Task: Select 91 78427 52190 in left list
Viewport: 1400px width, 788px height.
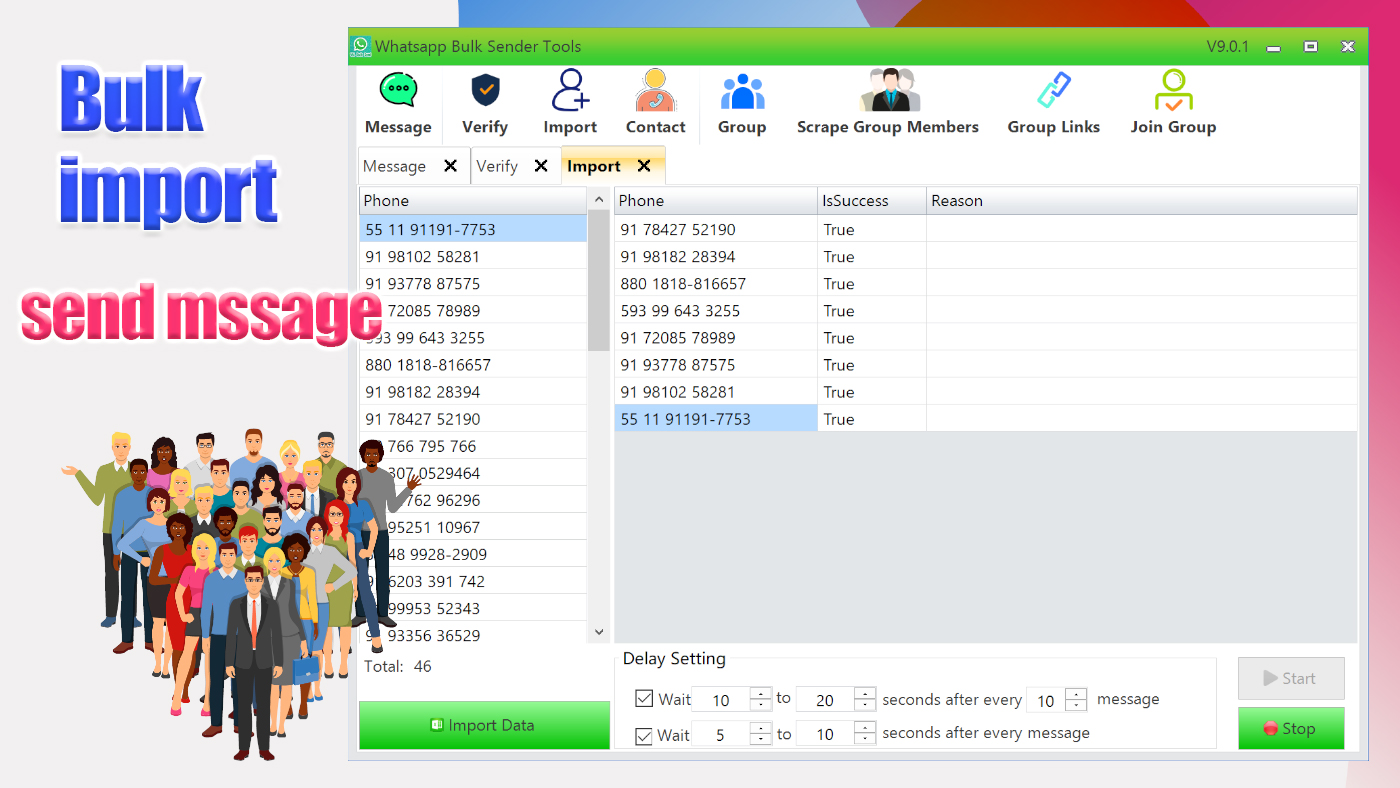Action: 473,418
